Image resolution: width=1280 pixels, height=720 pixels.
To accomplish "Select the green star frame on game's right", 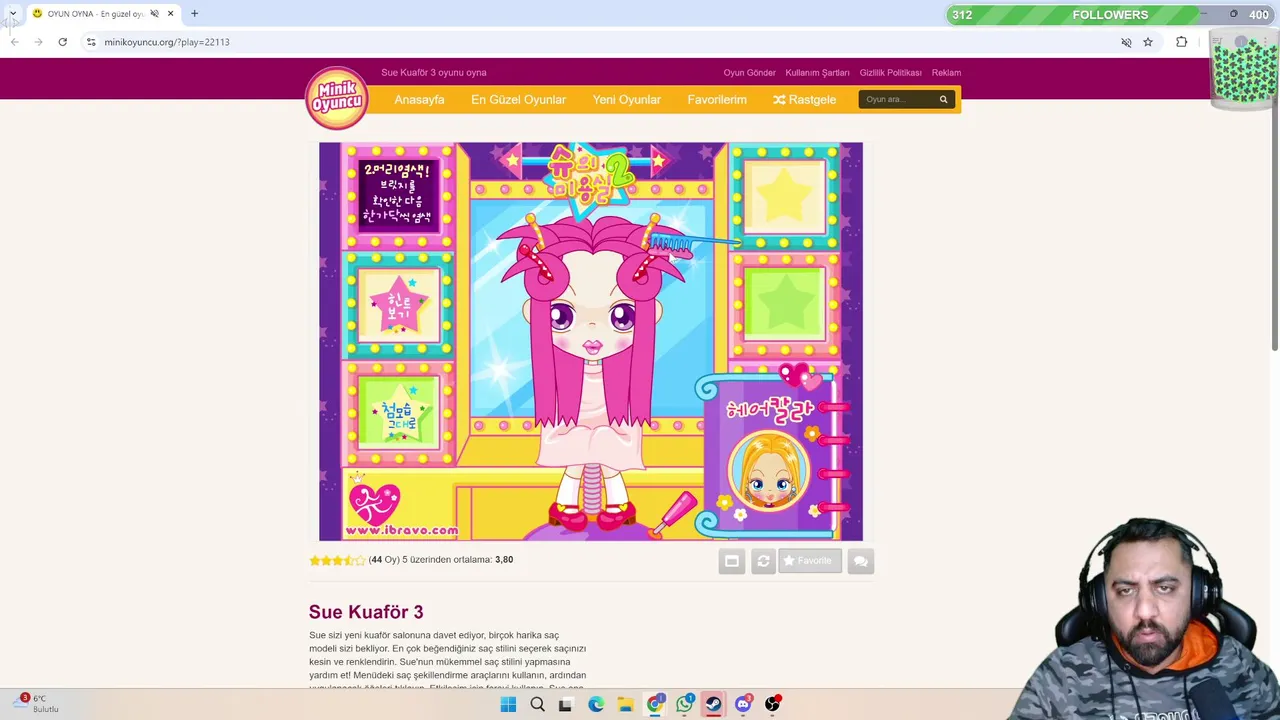I will tap(785, 305).
